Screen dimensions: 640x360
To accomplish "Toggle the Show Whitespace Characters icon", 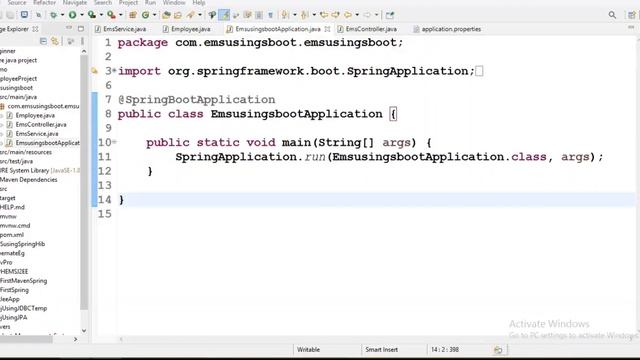I will 270,15.
